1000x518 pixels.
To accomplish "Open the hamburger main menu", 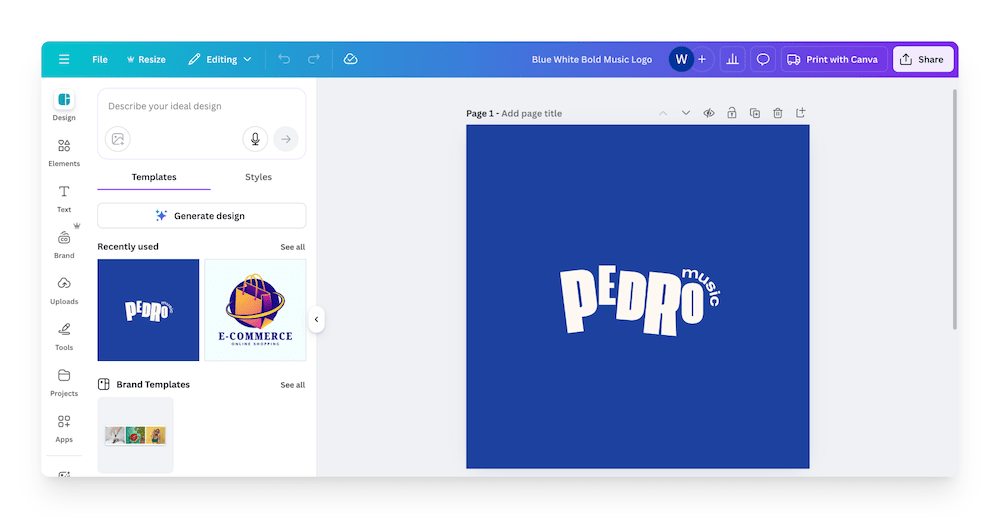I will [x=64, y=59].
